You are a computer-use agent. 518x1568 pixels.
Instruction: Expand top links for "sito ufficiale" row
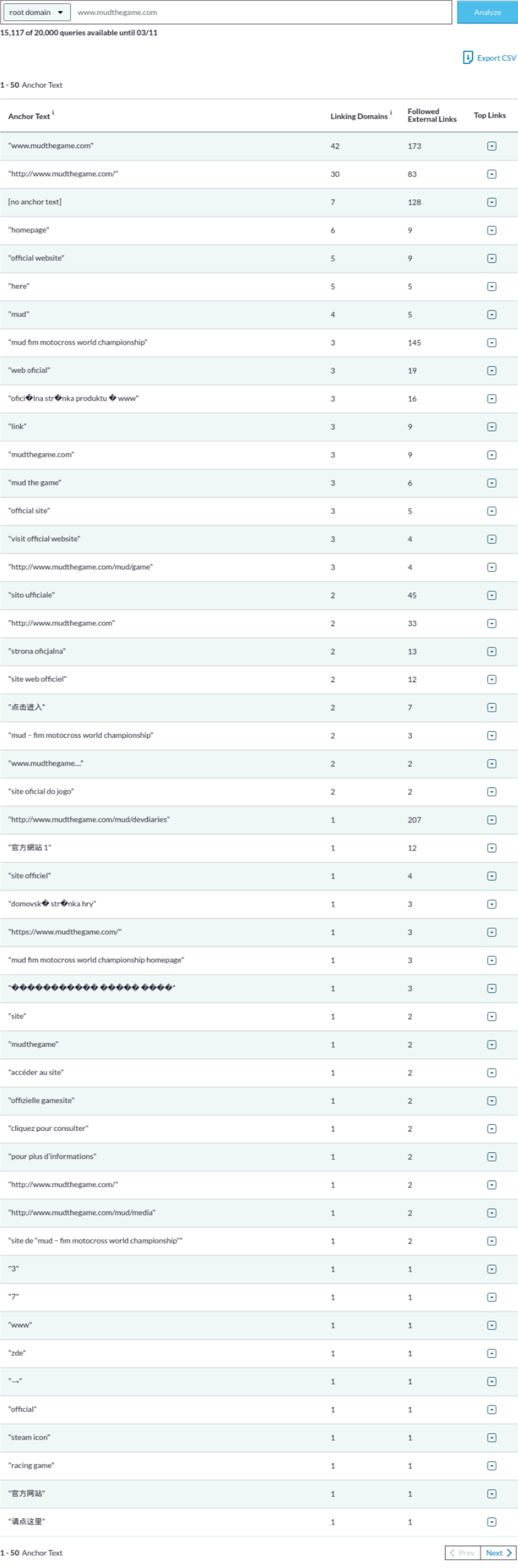[x=491, y=595]
